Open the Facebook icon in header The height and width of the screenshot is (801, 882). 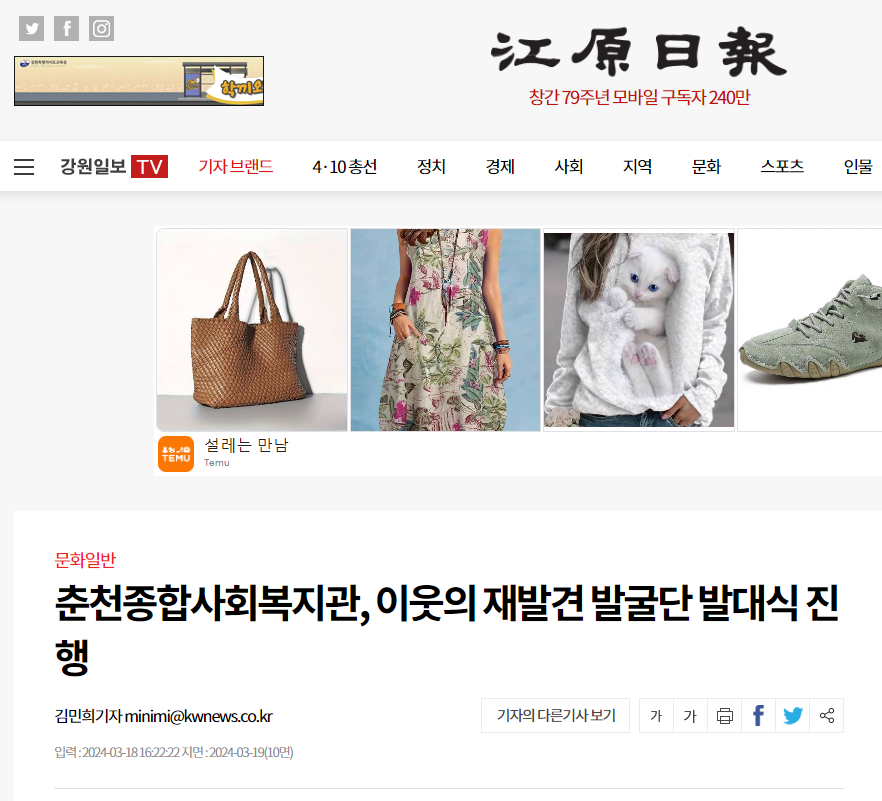(x=66, y=28)
